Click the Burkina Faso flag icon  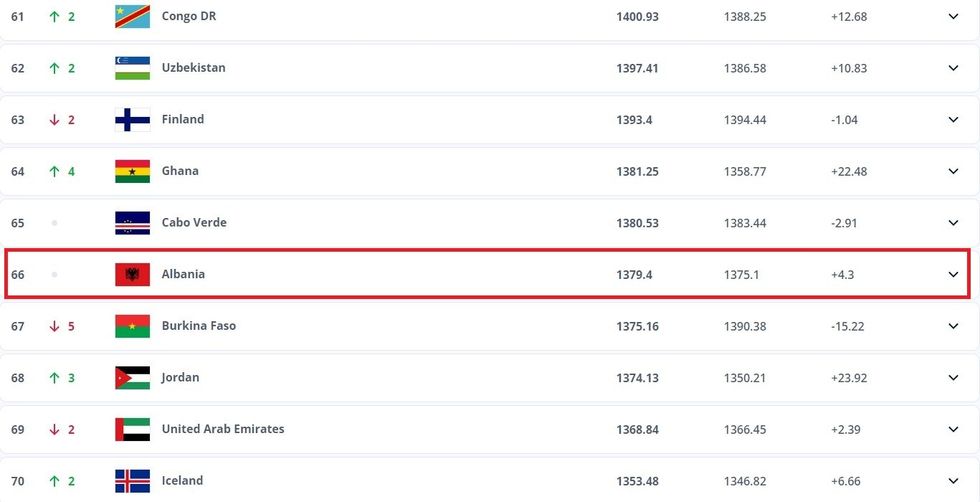132,326
